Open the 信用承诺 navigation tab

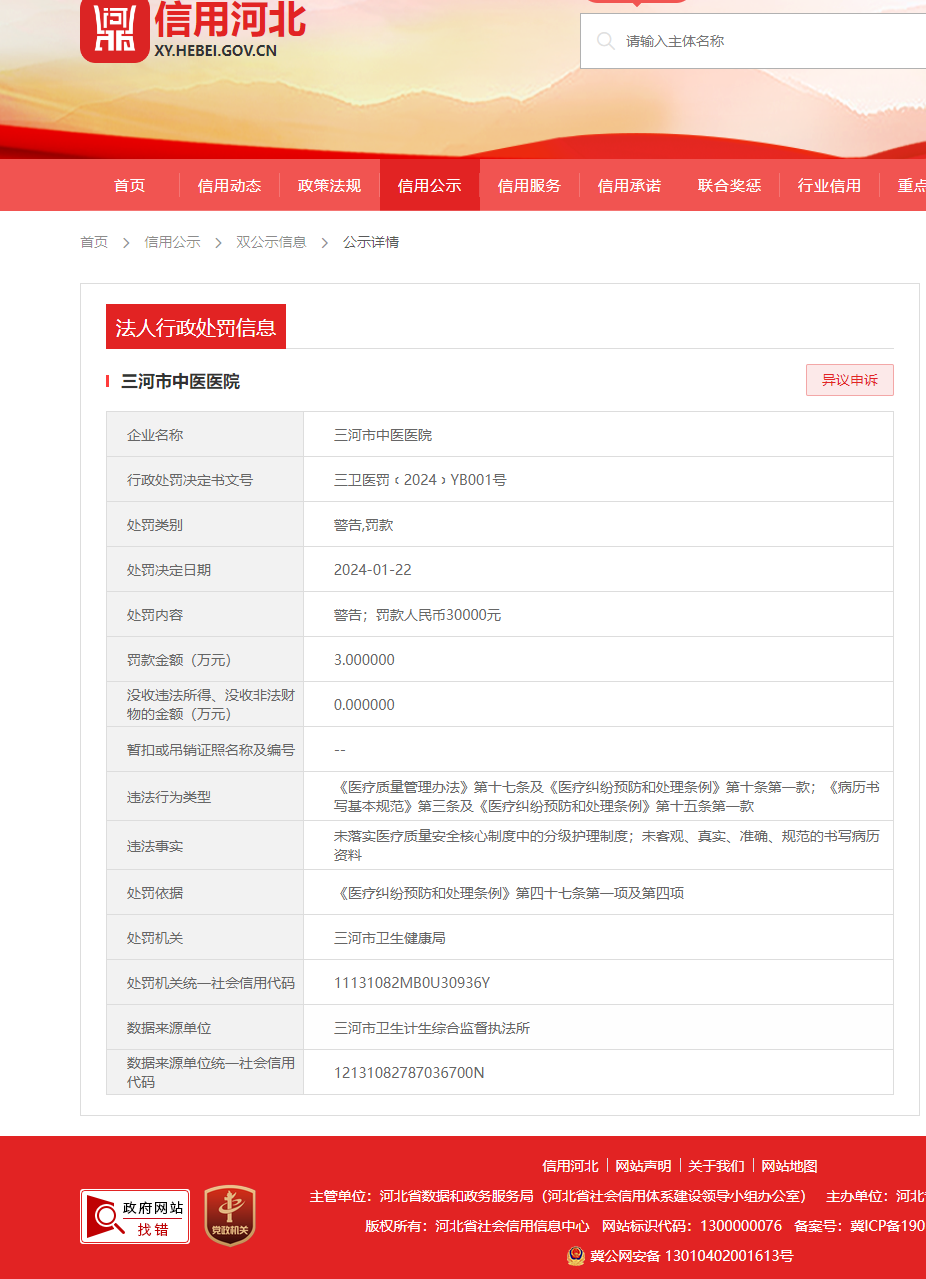[629, 185]
